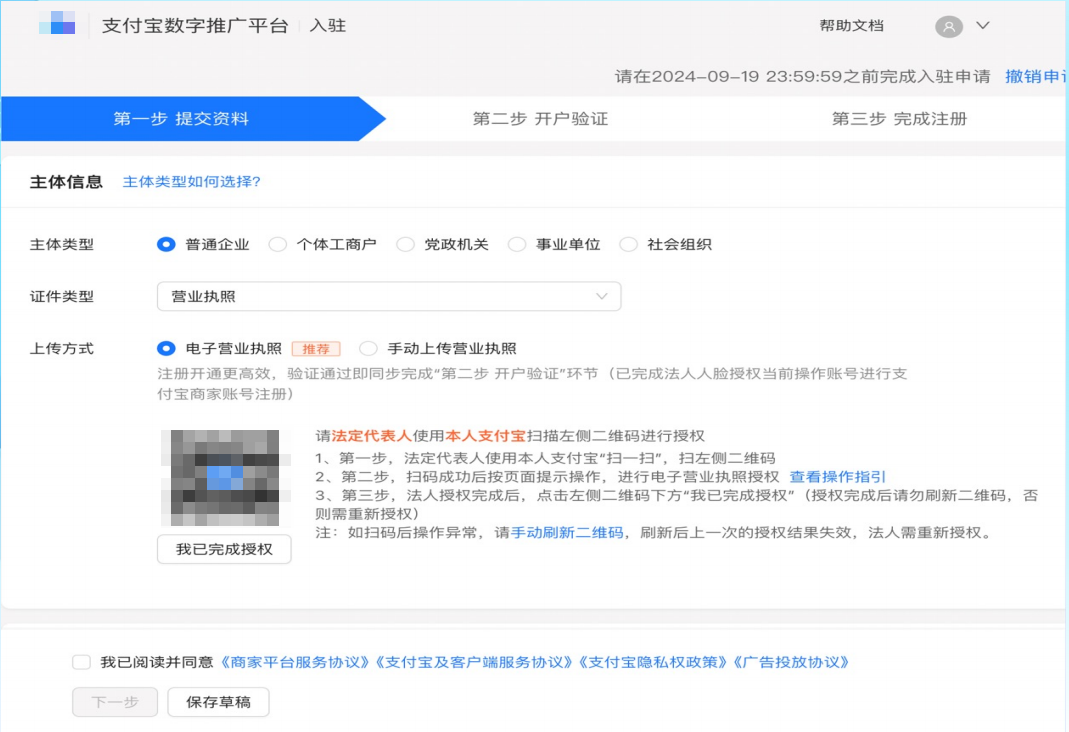Open 查看操作指引 link
Image resolution: width=1069 pixels, height=732 pixels.
tap(837, 477)
